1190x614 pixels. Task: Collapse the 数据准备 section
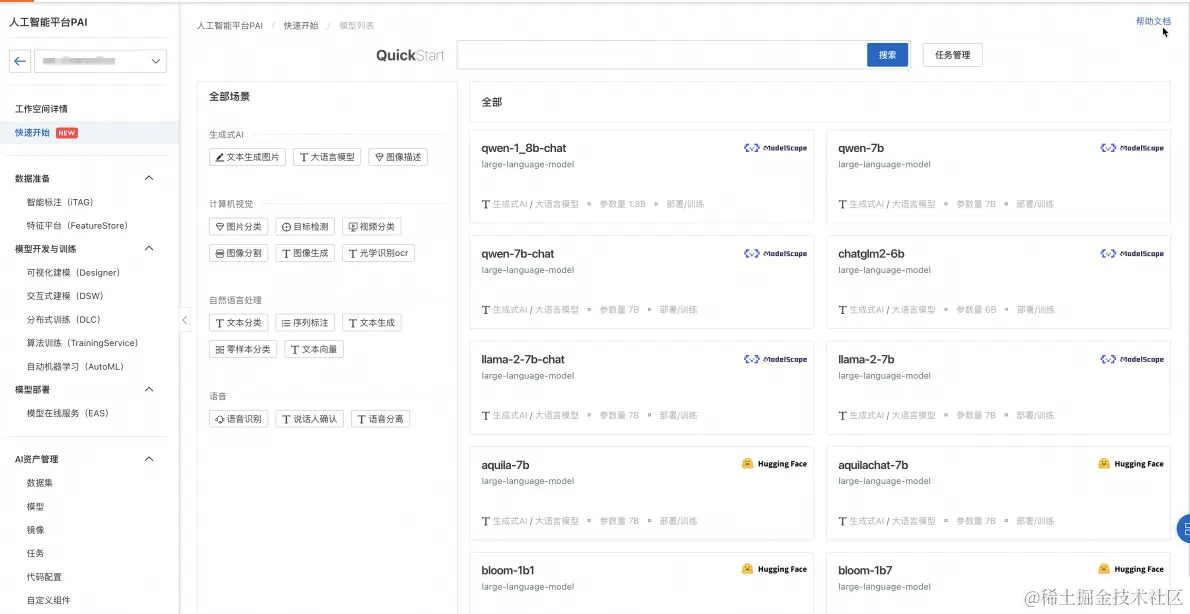(149, 178)
